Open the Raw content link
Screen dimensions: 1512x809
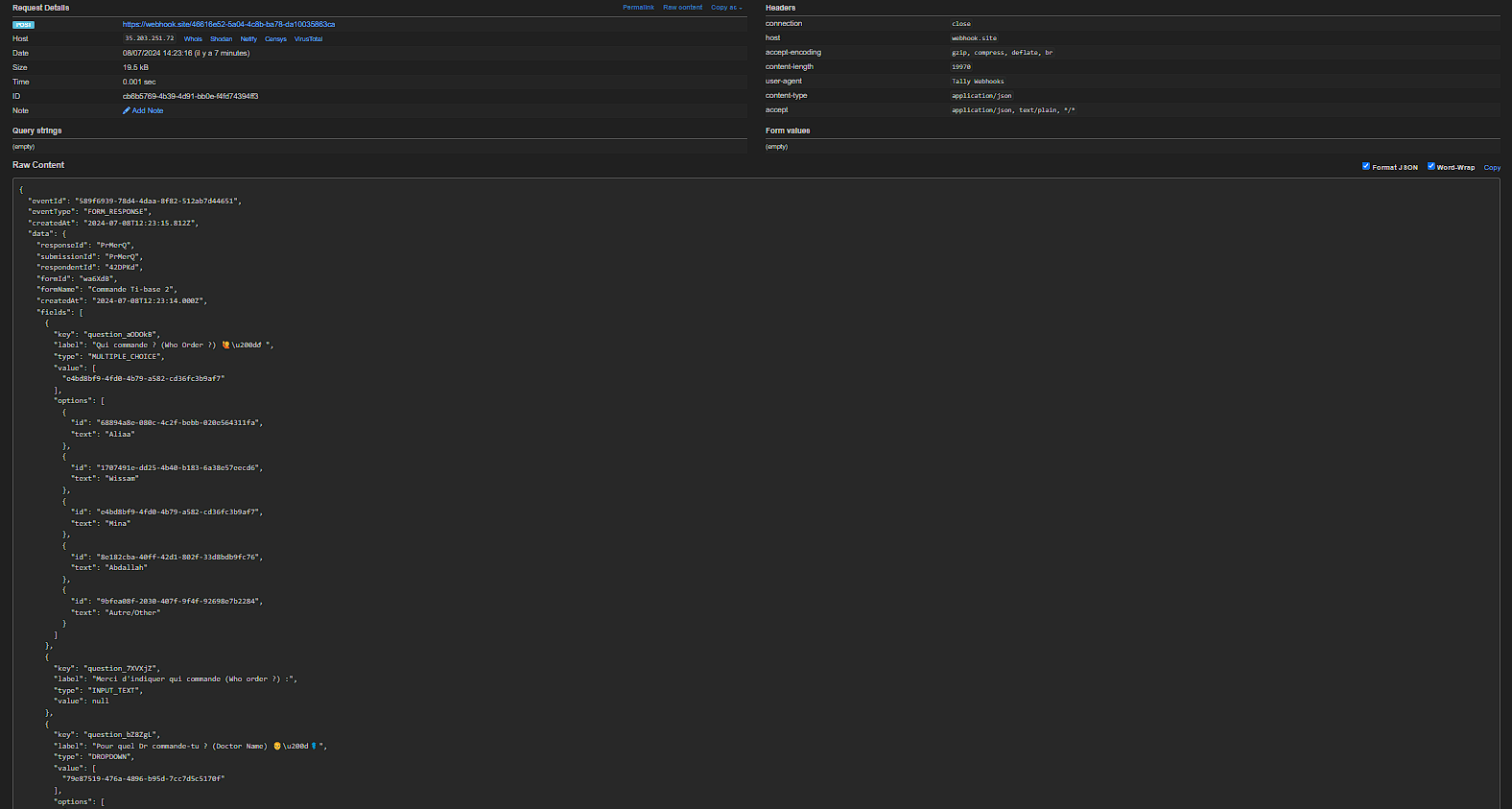point(682,8)
